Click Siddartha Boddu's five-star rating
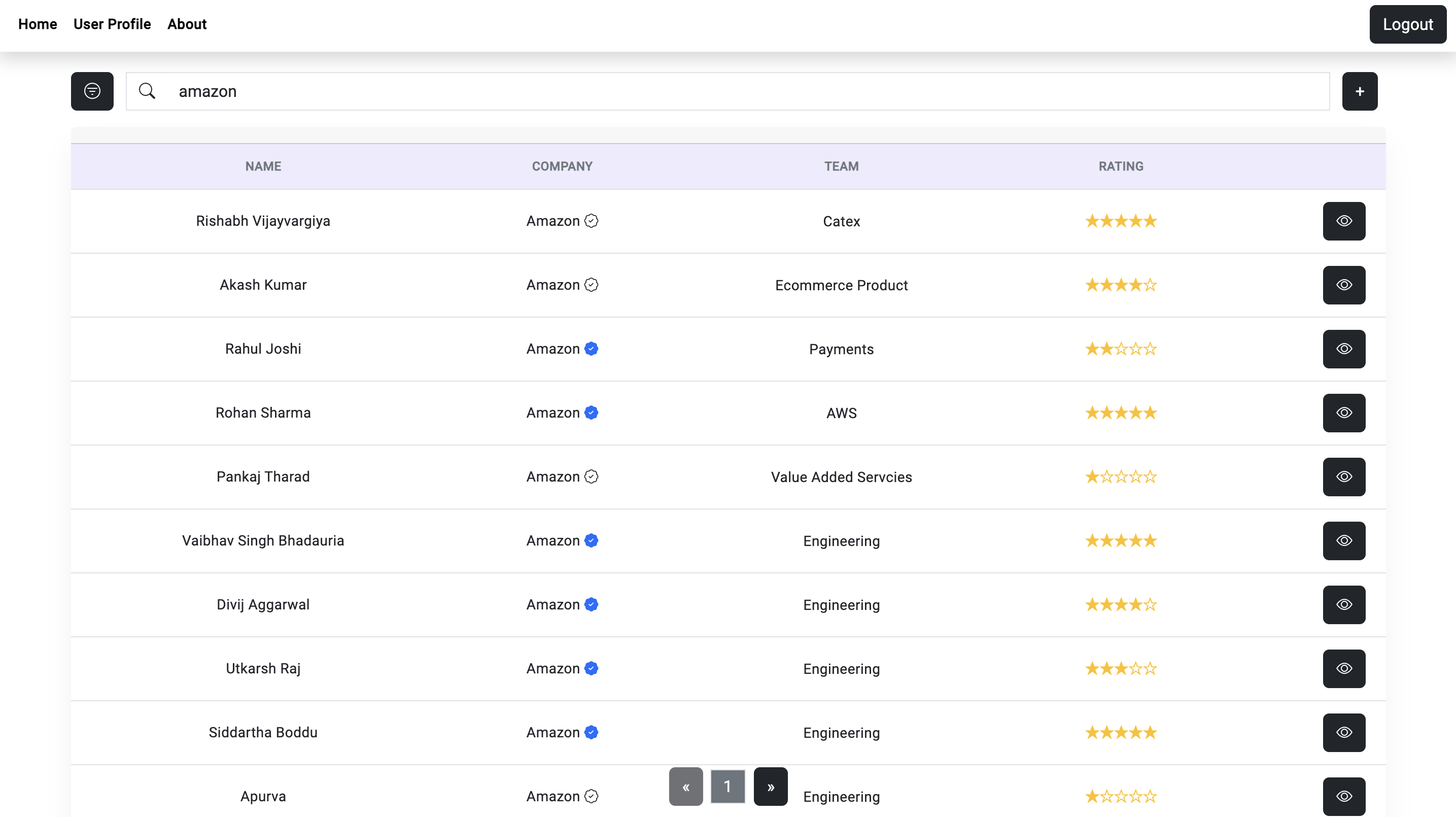The image size is (1456, 817). click(x=1121, y=732)
